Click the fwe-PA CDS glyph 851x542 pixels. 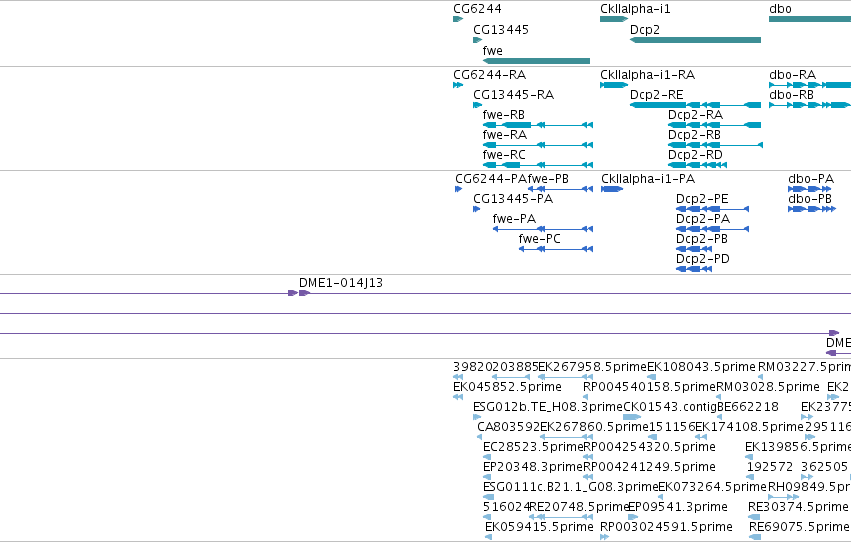[x=543, y=229]
